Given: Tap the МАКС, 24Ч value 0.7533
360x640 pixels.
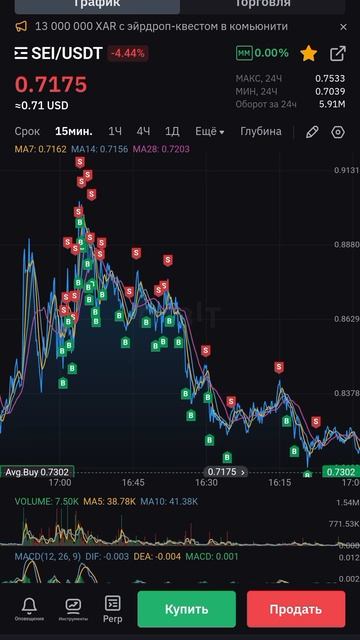Looking at the screenshot, I should click(330, 78).
